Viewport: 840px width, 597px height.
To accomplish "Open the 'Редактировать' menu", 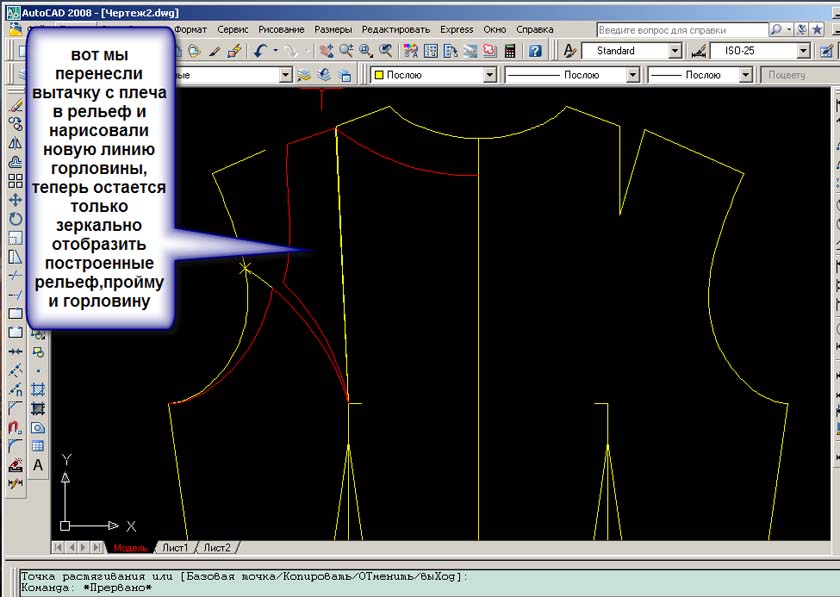I will (395, 30).
